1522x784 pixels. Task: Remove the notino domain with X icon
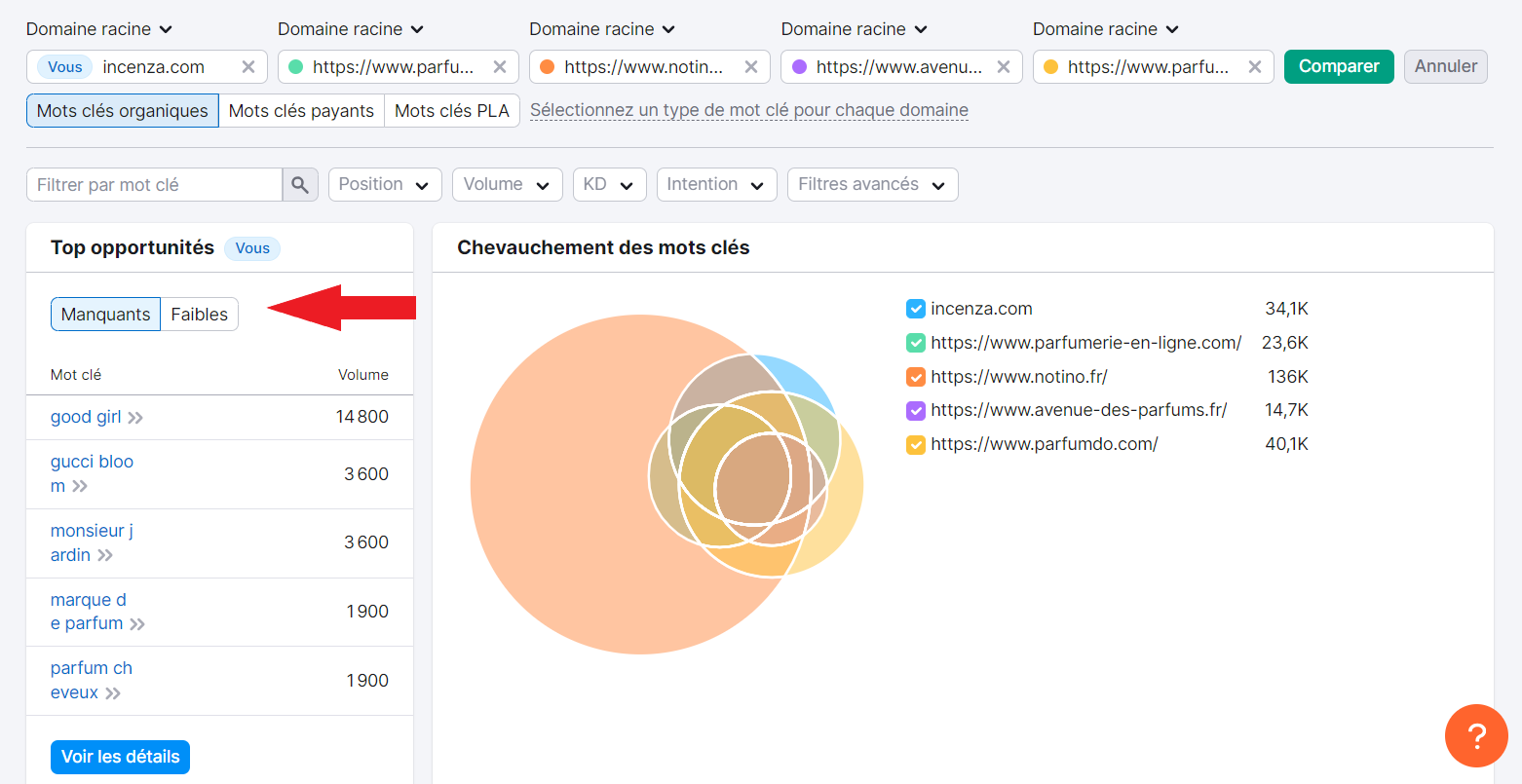(751, 67)
